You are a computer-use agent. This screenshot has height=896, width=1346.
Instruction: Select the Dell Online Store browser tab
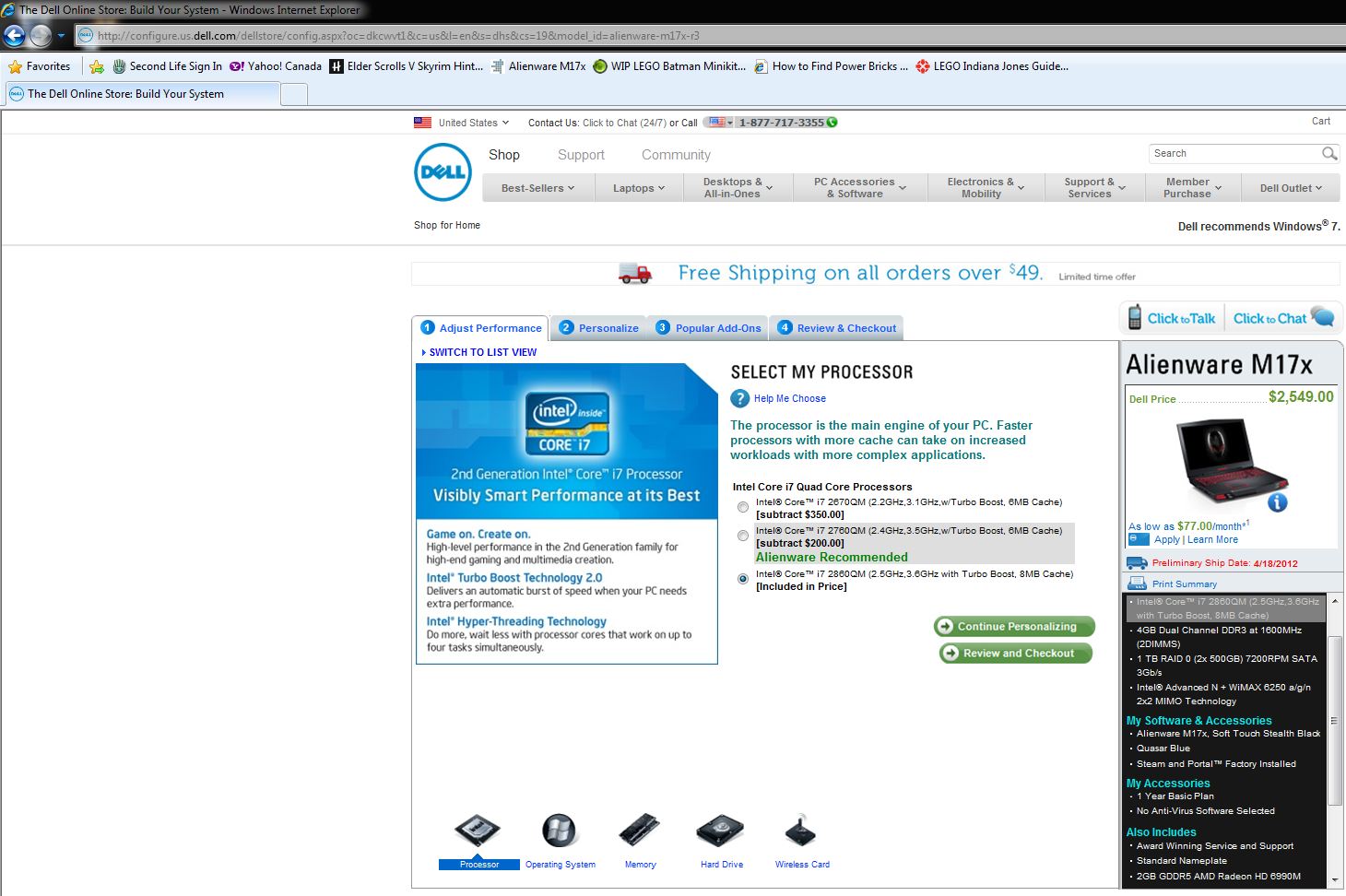coord(142,94)
